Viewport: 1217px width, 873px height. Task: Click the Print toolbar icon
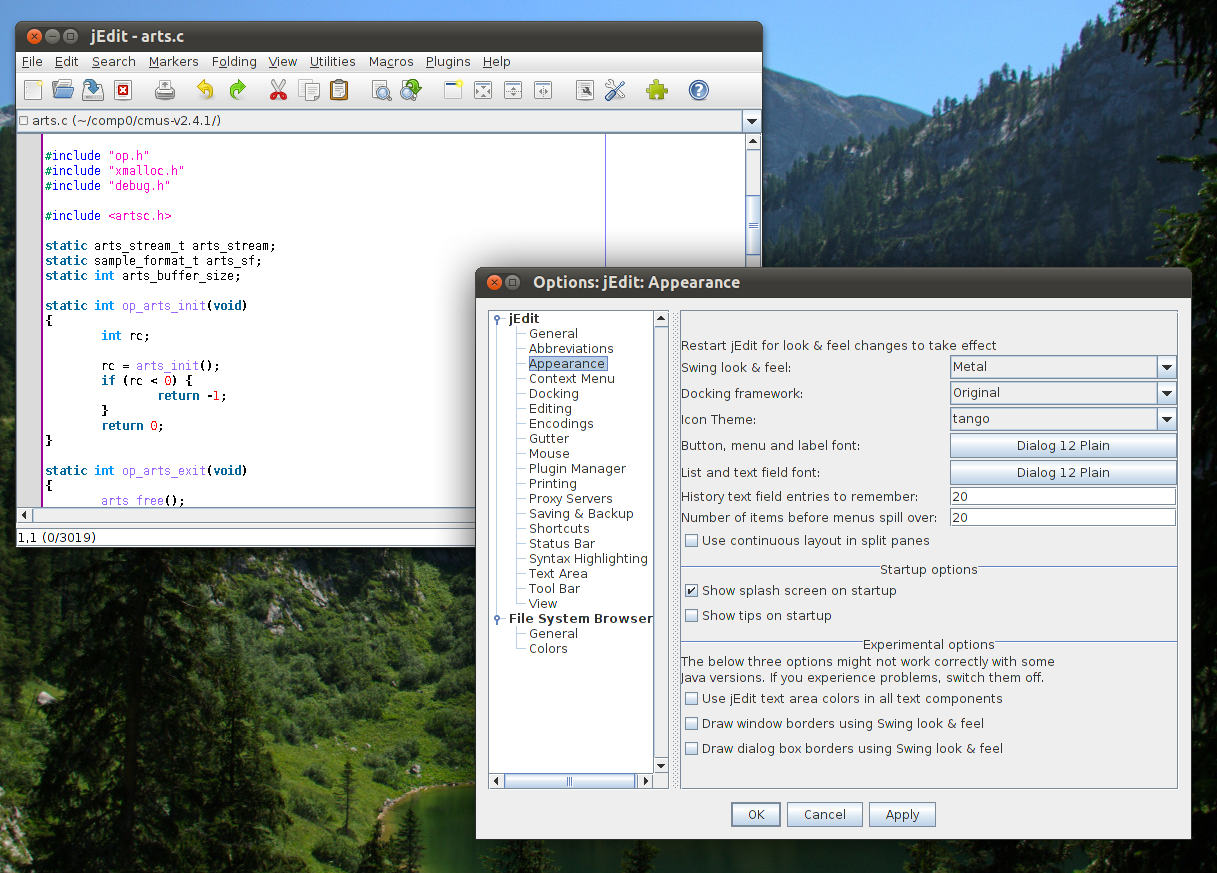point(165,90)
